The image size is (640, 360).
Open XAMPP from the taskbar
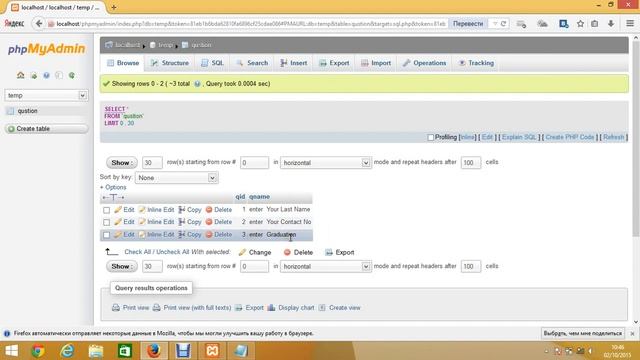point(212,351)
